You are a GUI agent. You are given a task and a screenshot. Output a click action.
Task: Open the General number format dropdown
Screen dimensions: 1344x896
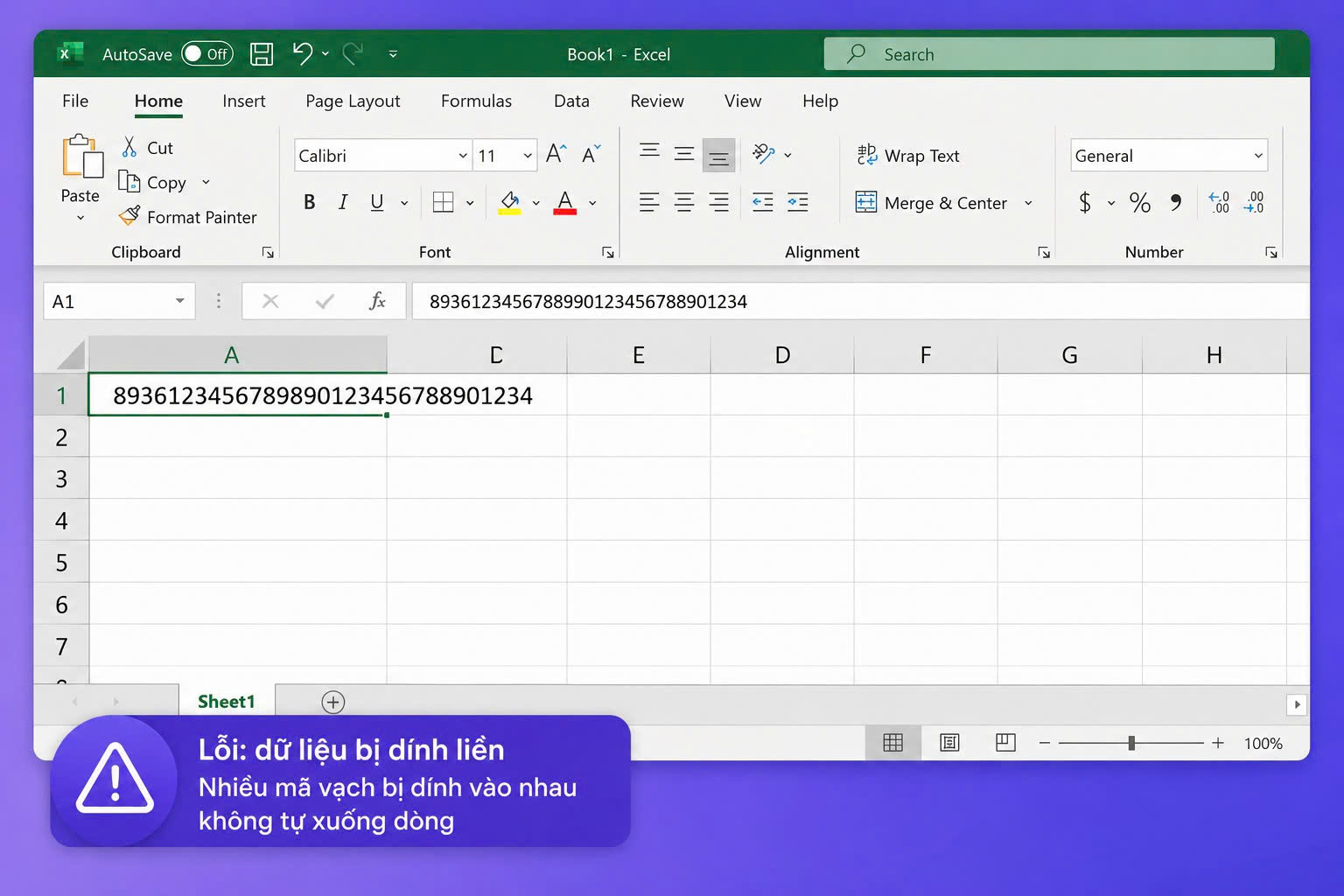[1258, 156]
